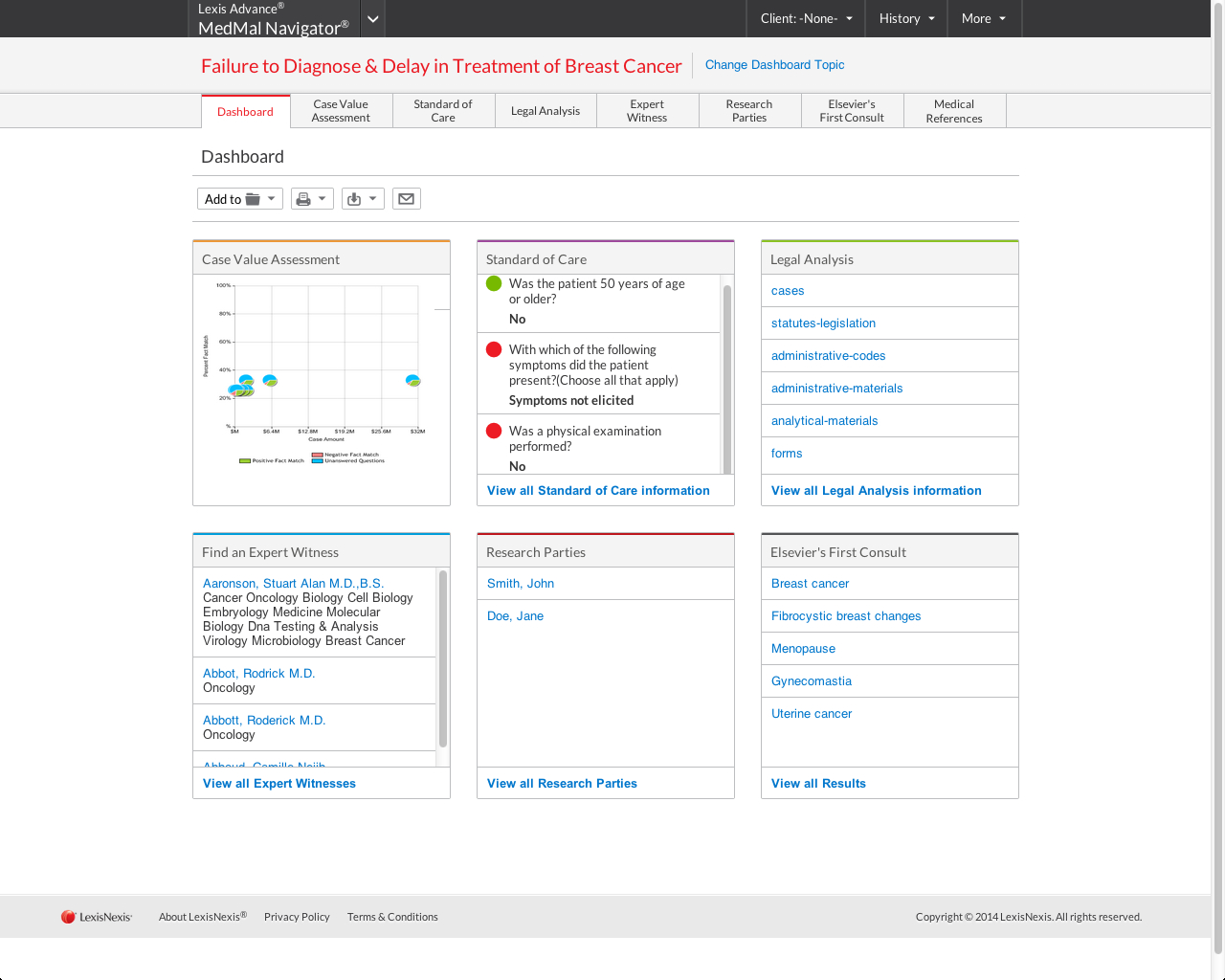Open the cases link under Legal Analysis
The width and height of the screenshot is (1225, 980).
788,291
